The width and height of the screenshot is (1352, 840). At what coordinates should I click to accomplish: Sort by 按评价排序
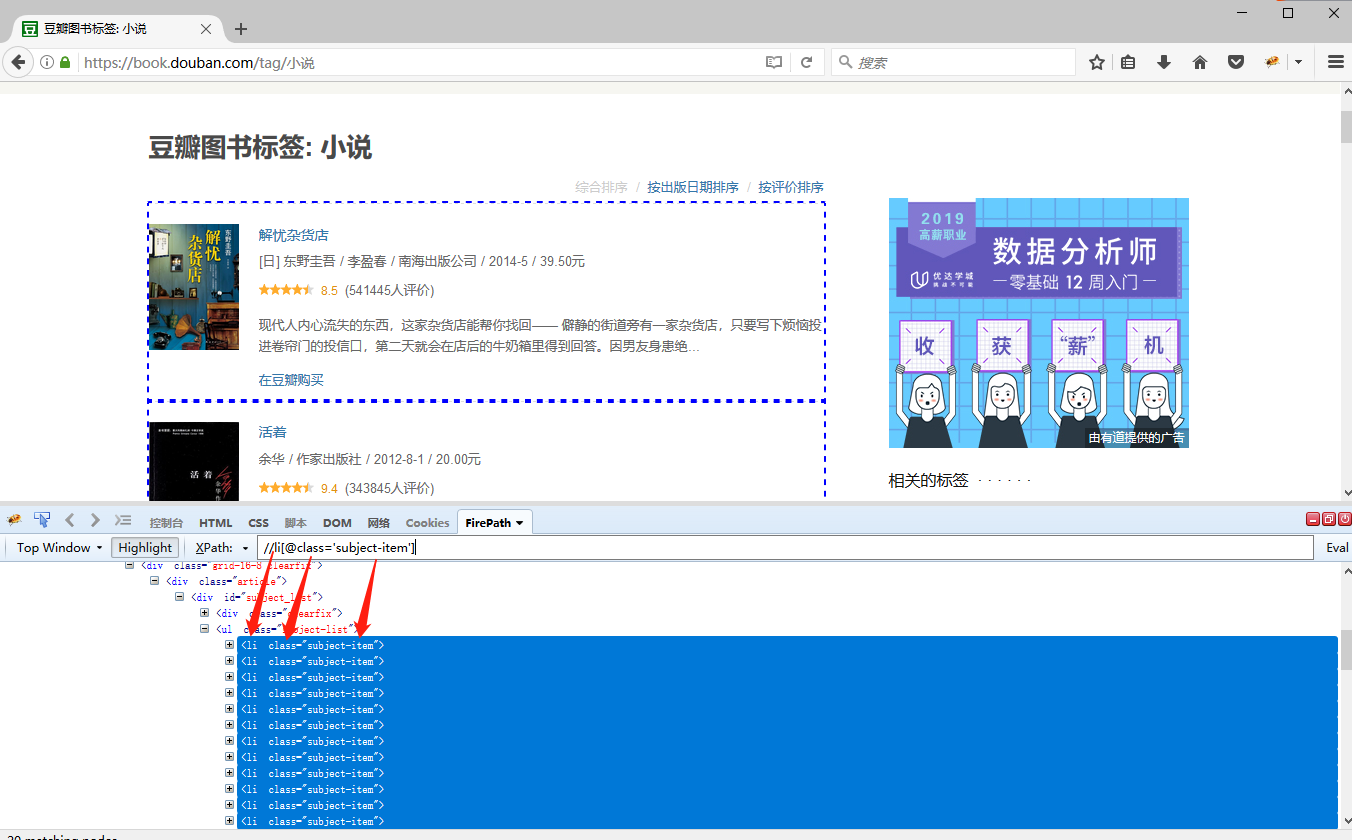pos(791,187)
